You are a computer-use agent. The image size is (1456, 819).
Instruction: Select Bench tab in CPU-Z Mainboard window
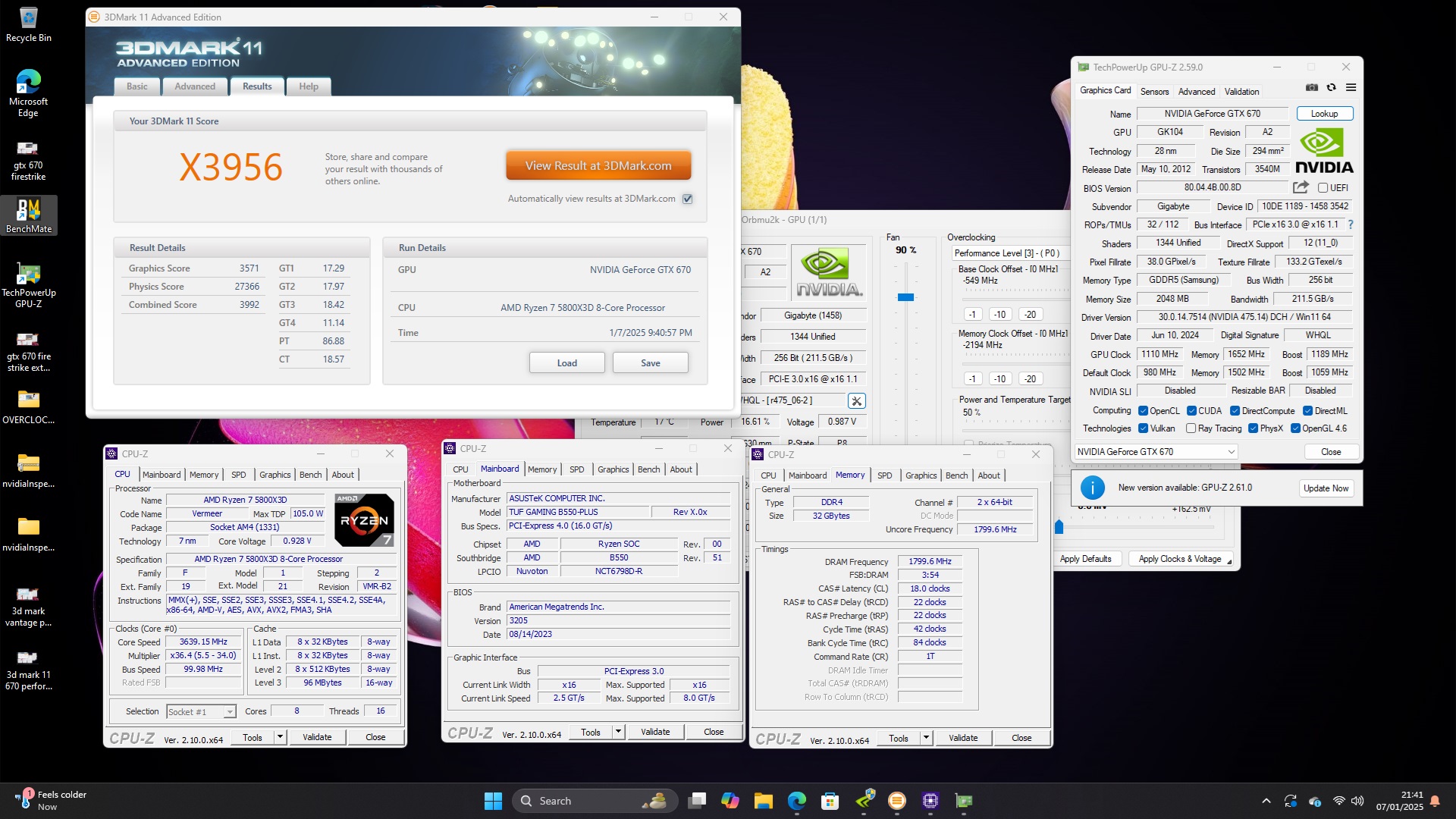click(x=648, y=469)
